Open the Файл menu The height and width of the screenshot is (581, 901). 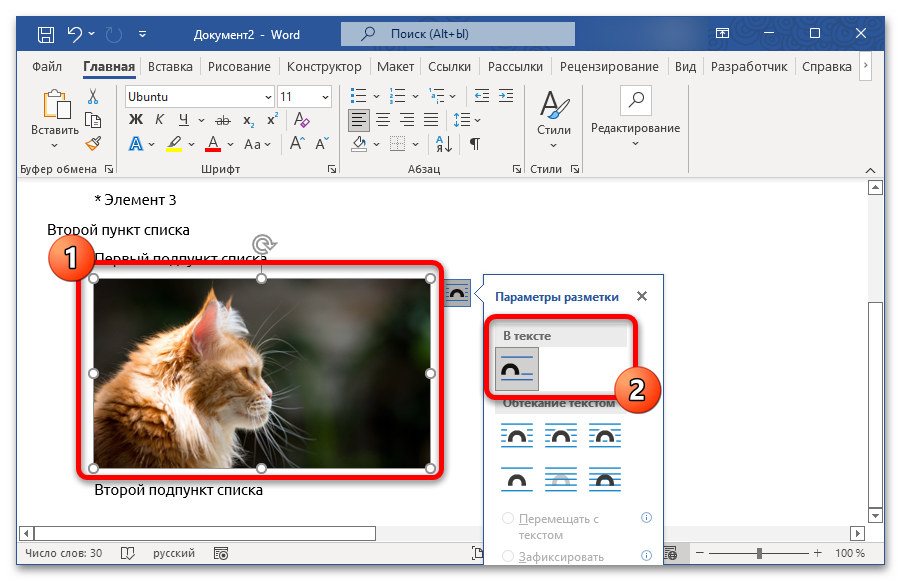tap(47, 67)
